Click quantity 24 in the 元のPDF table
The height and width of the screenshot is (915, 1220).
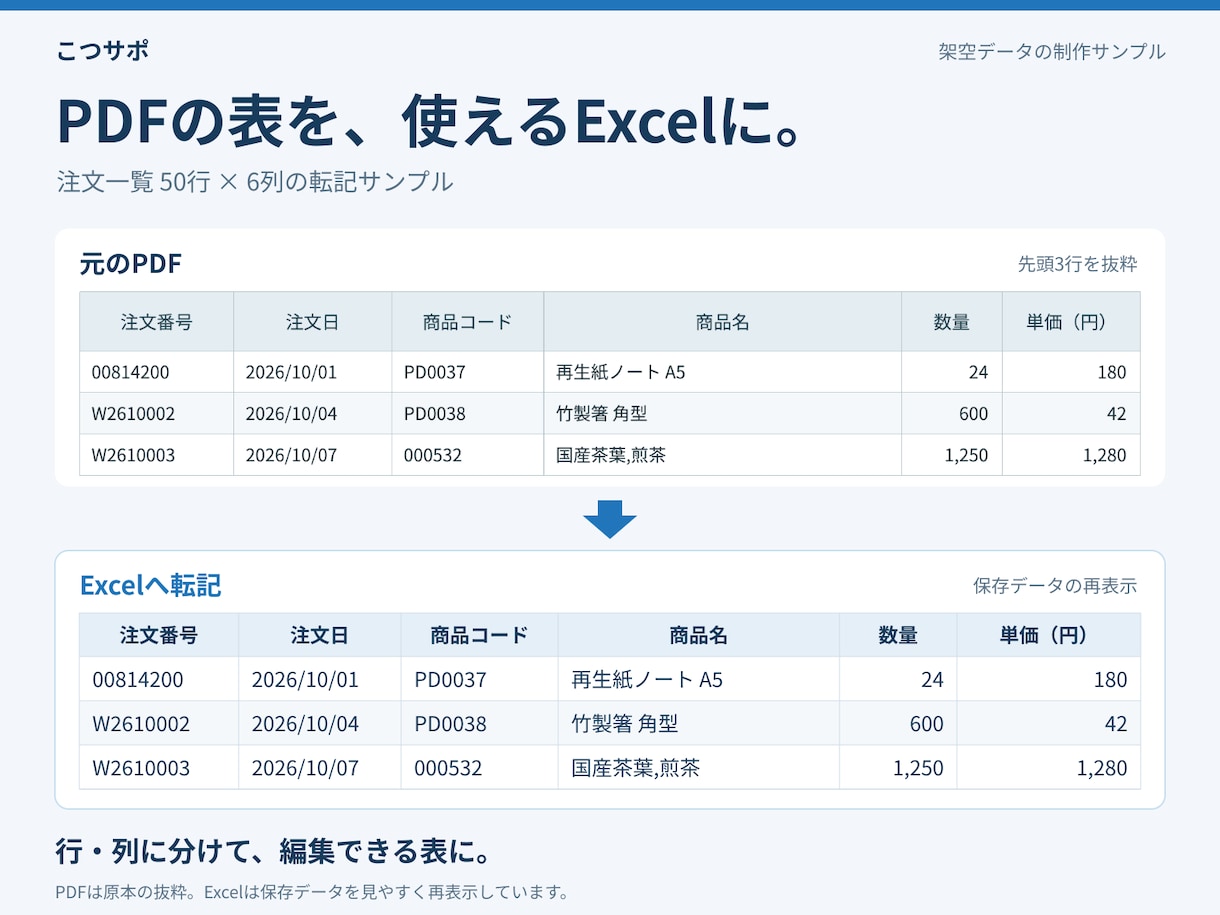[978, 372]
